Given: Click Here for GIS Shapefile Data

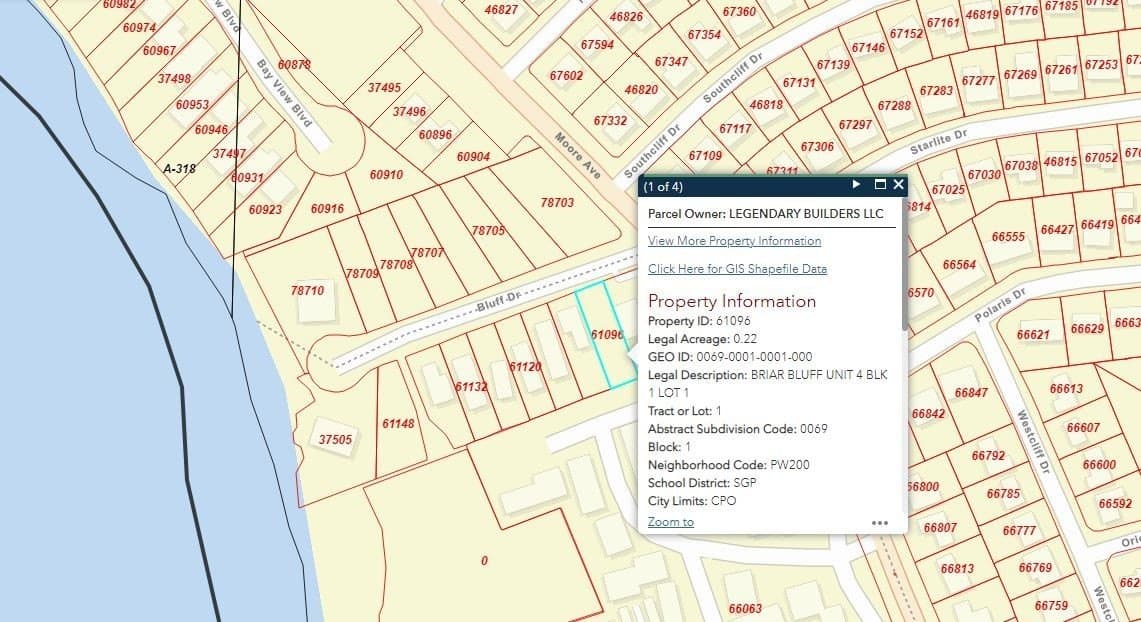Looking at the screenshot, I should pos(737,269).
